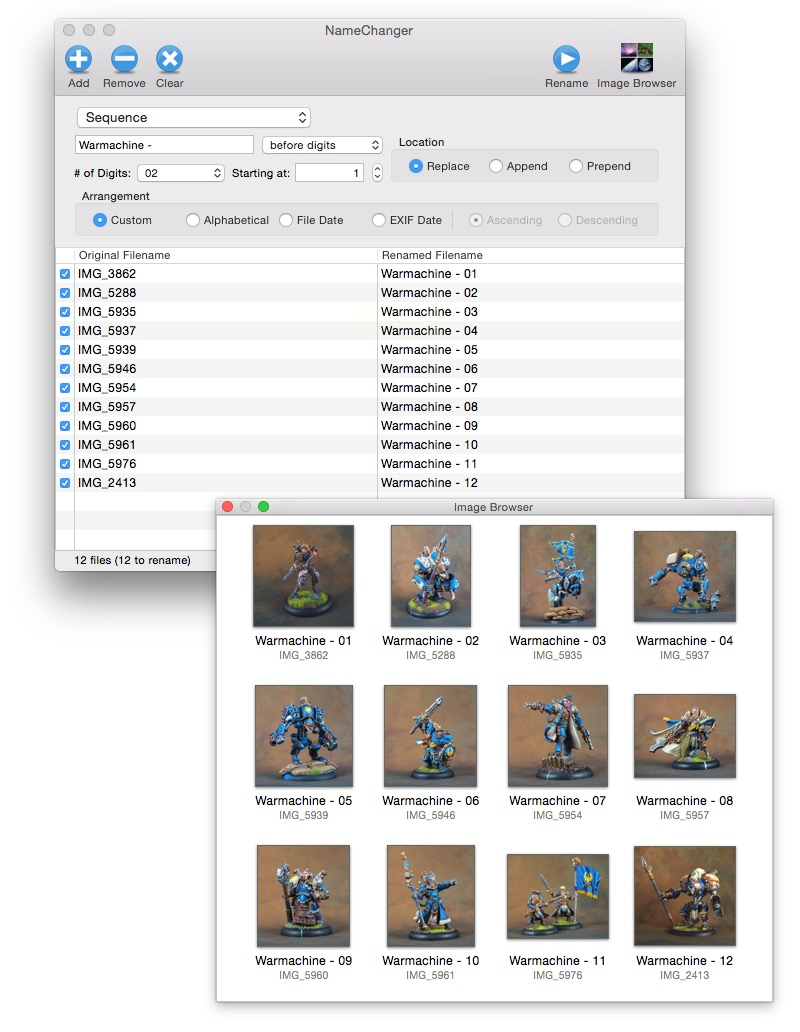Click the Add files plus icon
Viewport: 800px width, 1032px height.
[x=79, y=59]
